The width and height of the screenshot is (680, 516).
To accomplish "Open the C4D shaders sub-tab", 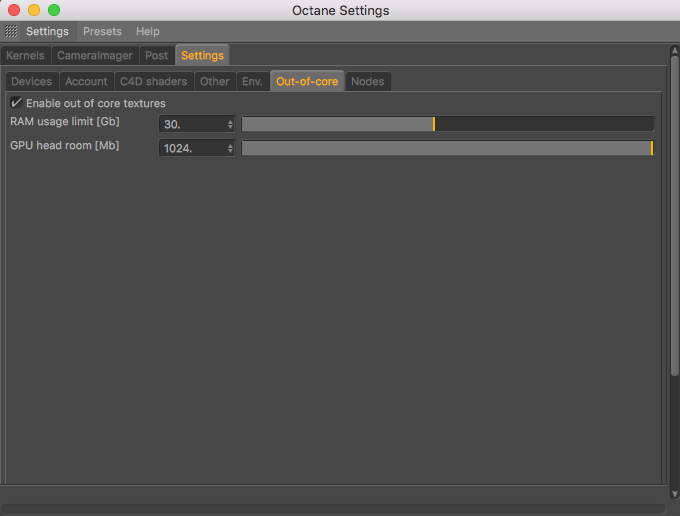I will (x=154, y=82).
